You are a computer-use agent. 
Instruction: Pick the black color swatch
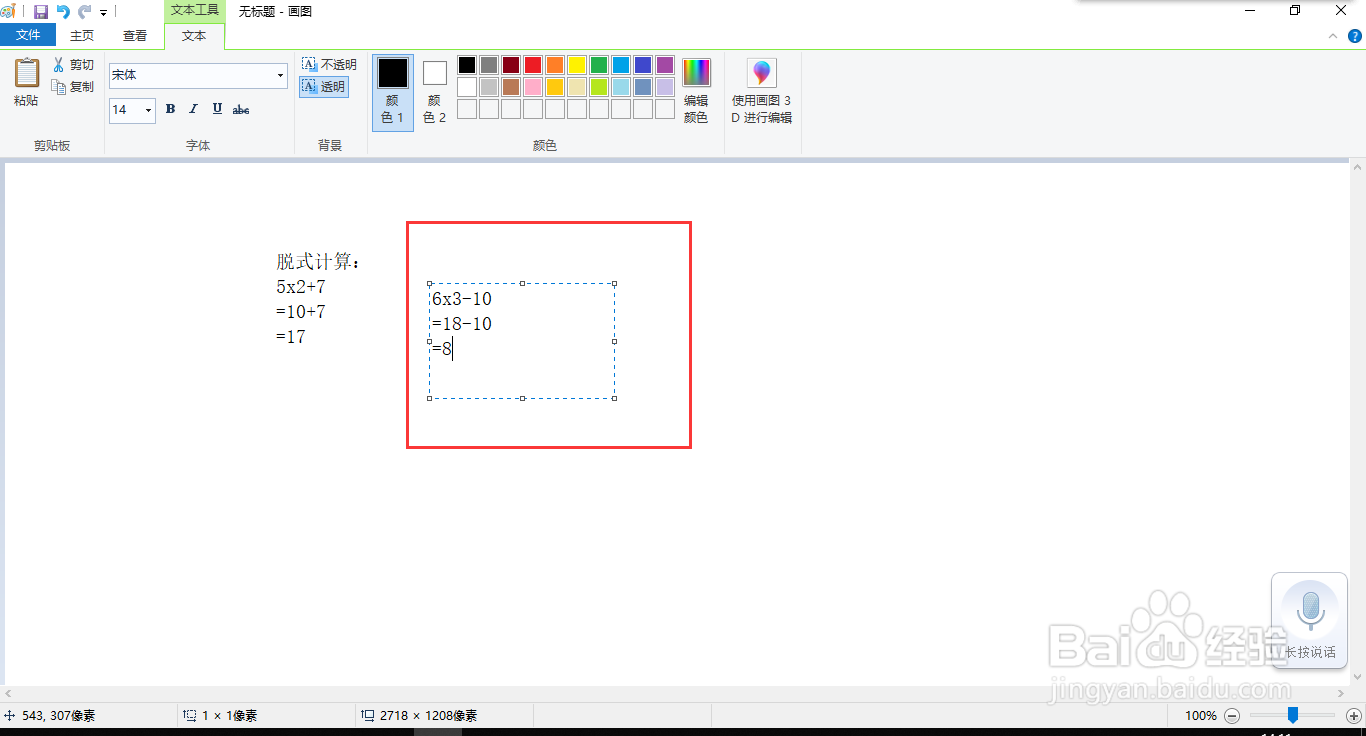(467, 65)
